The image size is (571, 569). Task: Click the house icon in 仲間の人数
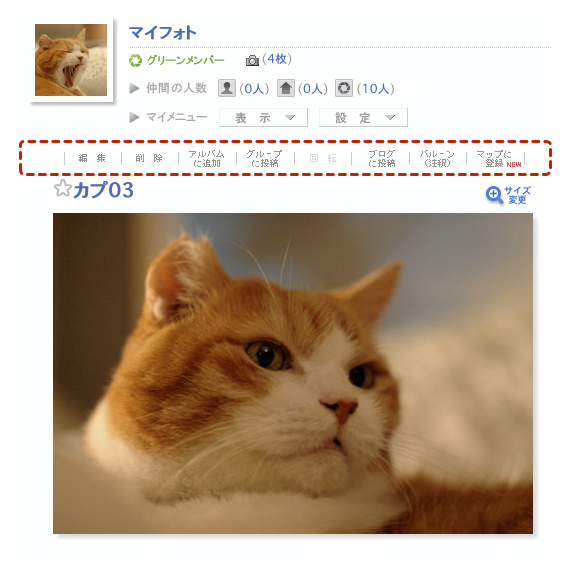point(286,88)
